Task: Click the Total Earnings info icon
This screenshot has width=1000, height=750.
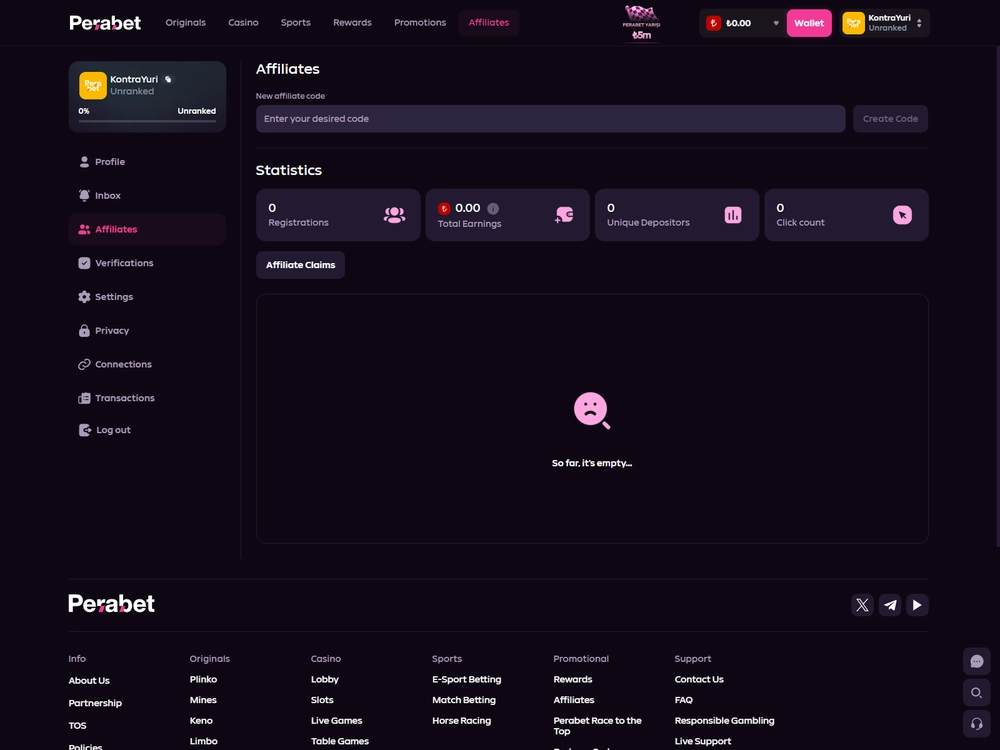Action: tap(493, 209)
